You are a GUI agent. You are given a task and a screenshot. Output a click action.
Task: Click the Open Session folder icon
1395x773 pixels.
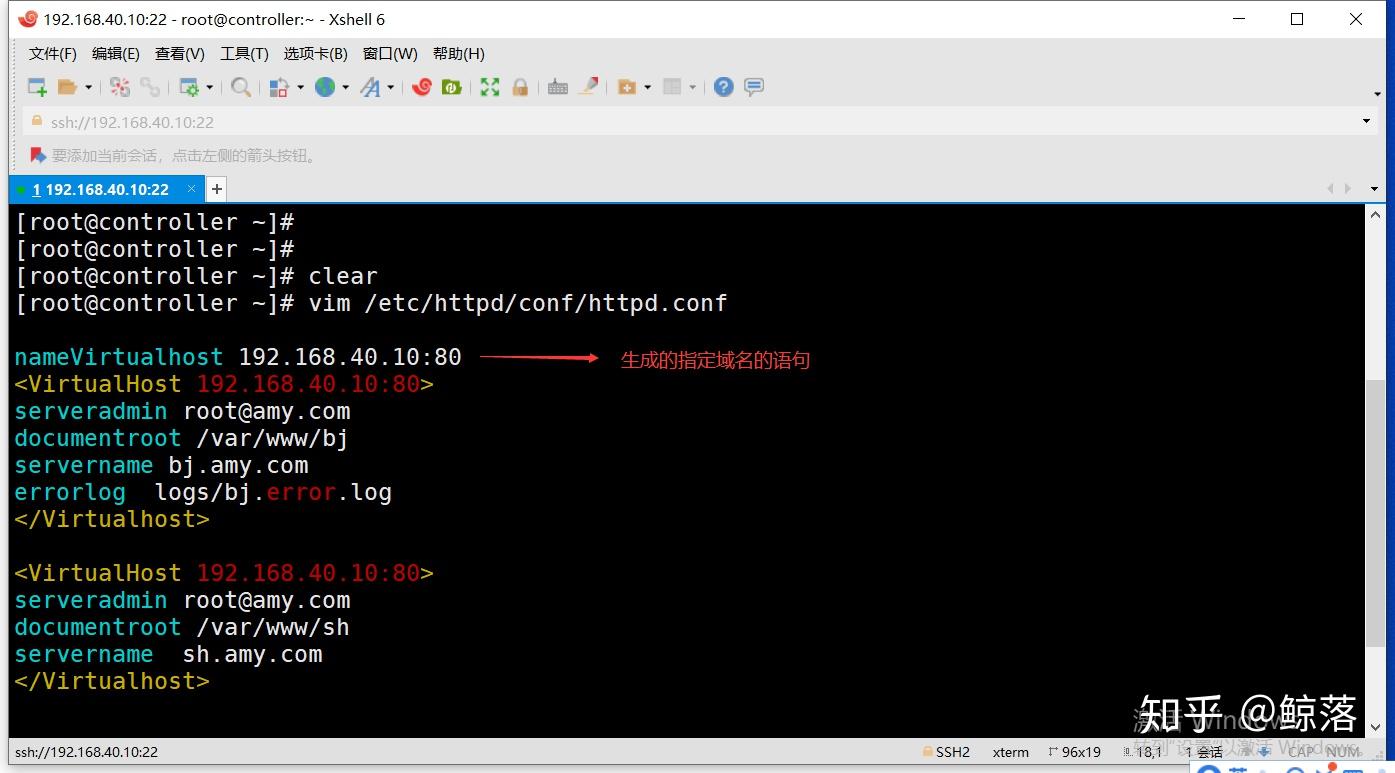coord(67,87)
